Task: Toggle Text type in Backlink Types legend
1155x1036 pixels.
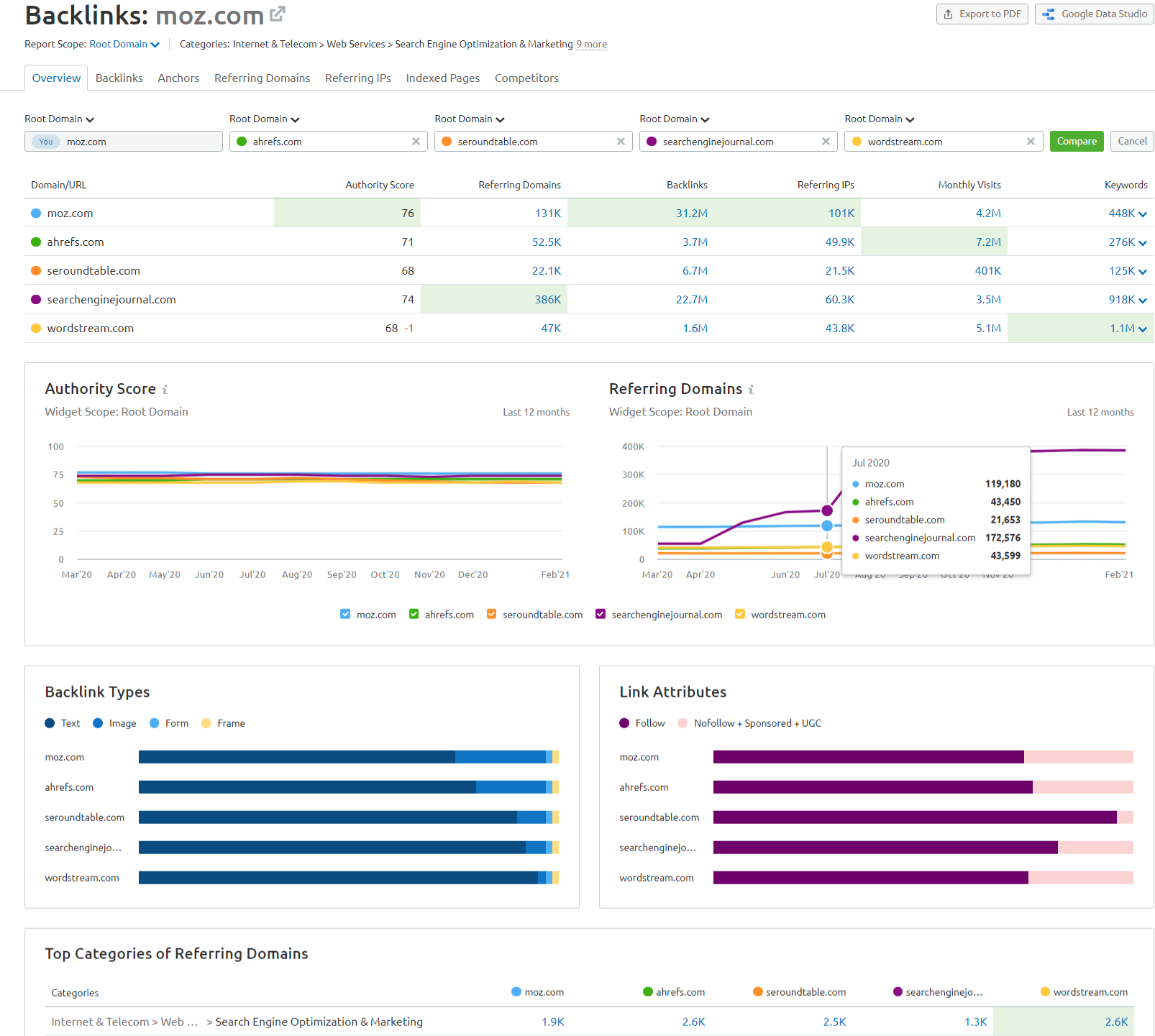Action: (63, 723)
